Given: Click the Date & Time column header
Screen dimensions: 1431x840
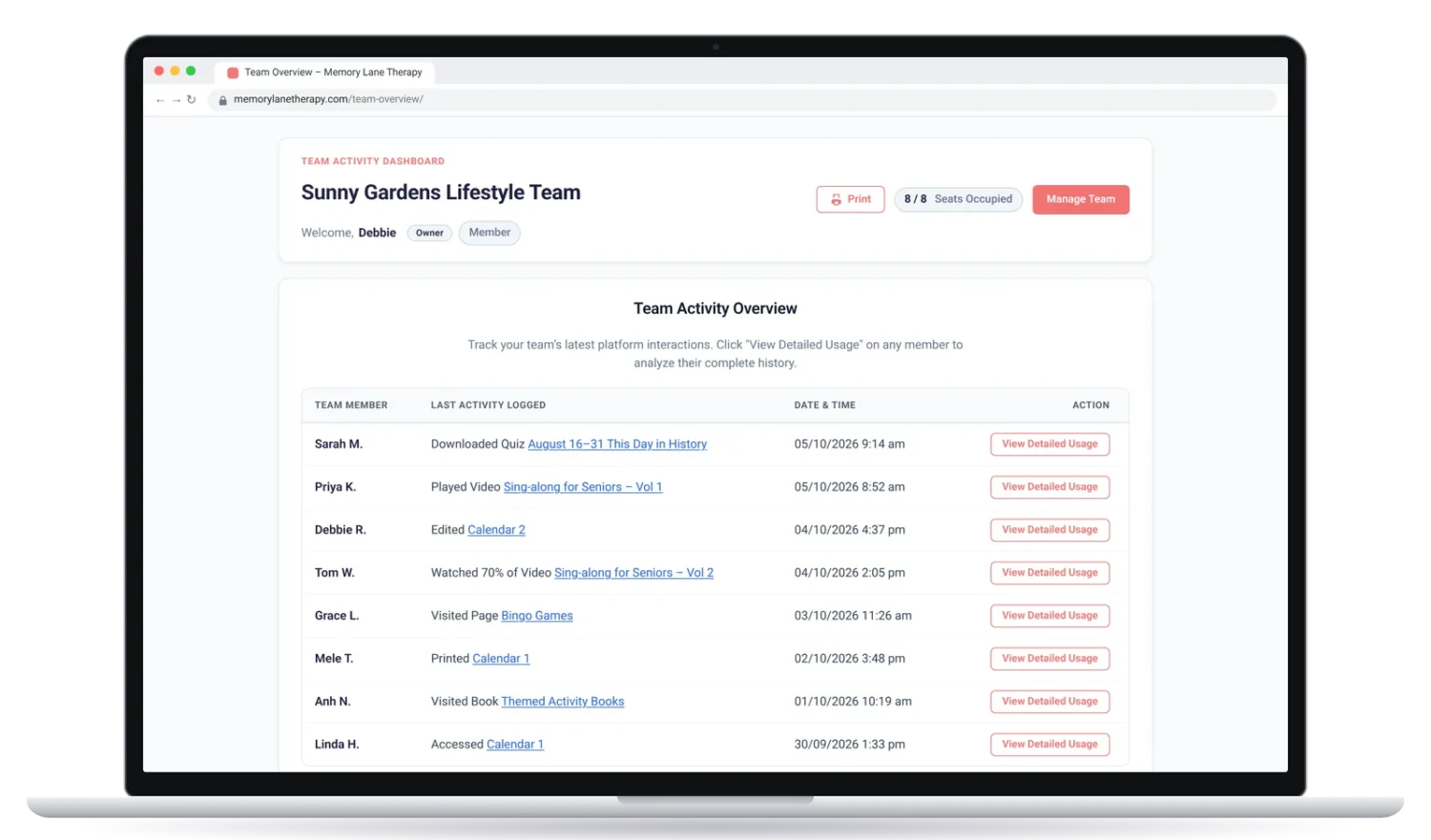Looking at the screenshot, I should point(825,405).
